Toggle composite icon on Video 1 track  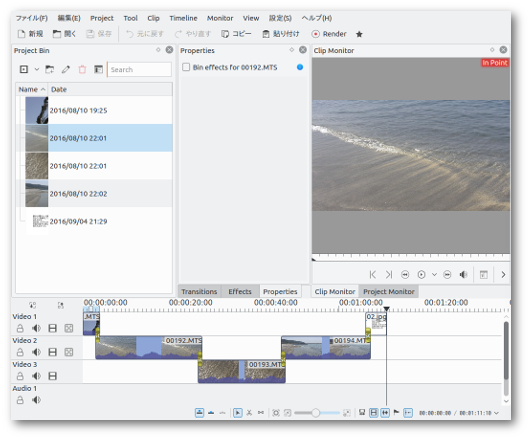tap(69, 328)
